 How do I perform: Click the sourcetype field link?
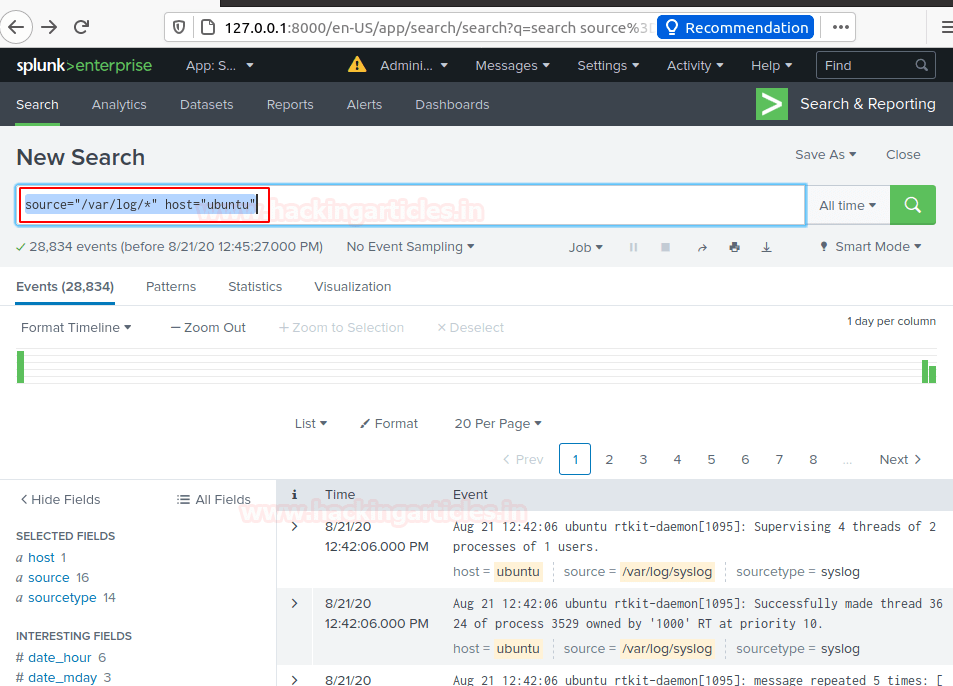(62, 598)
